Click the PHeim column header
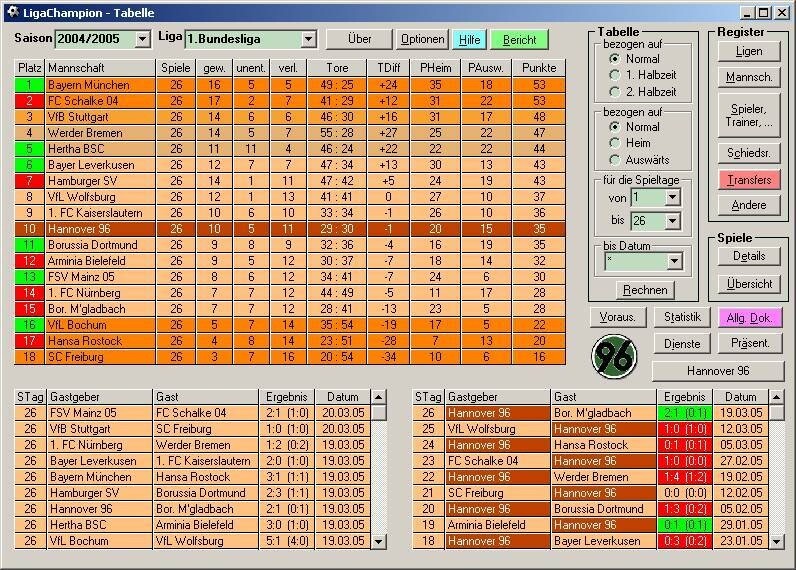This screenshot has height=570, width=796. [x=435, y=68]
